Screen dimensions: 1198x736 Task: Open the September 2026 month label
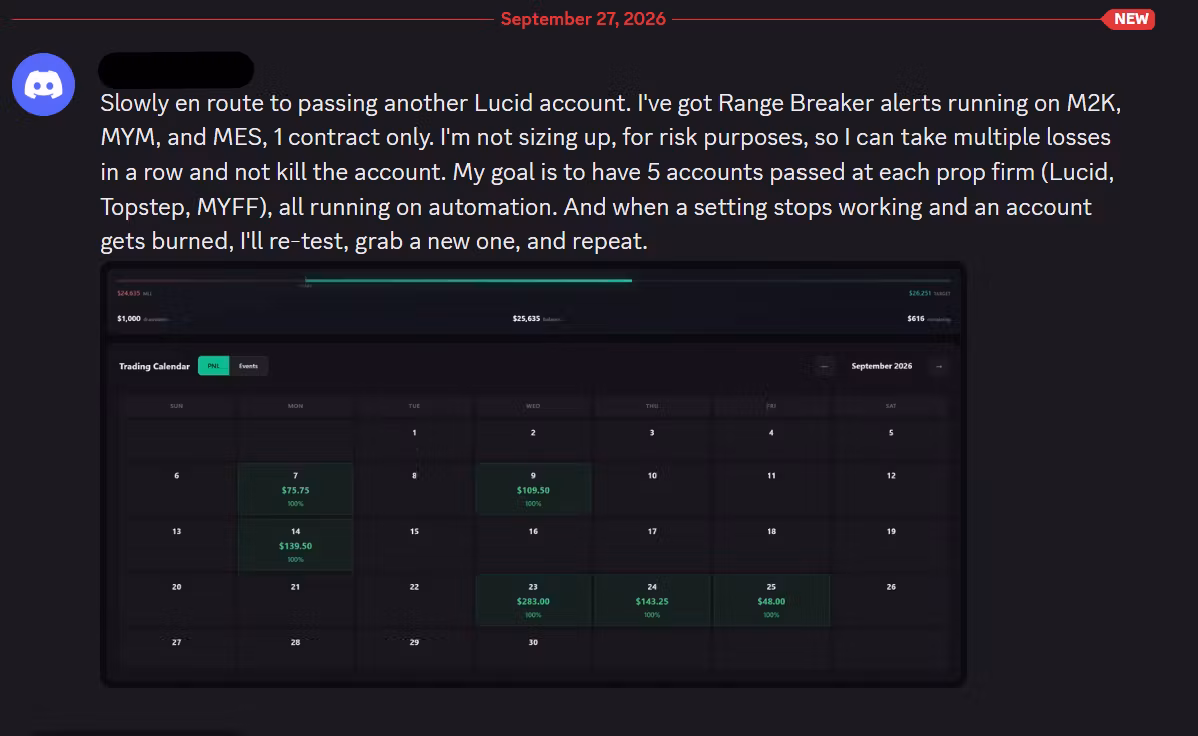click(x=882, y=366)
